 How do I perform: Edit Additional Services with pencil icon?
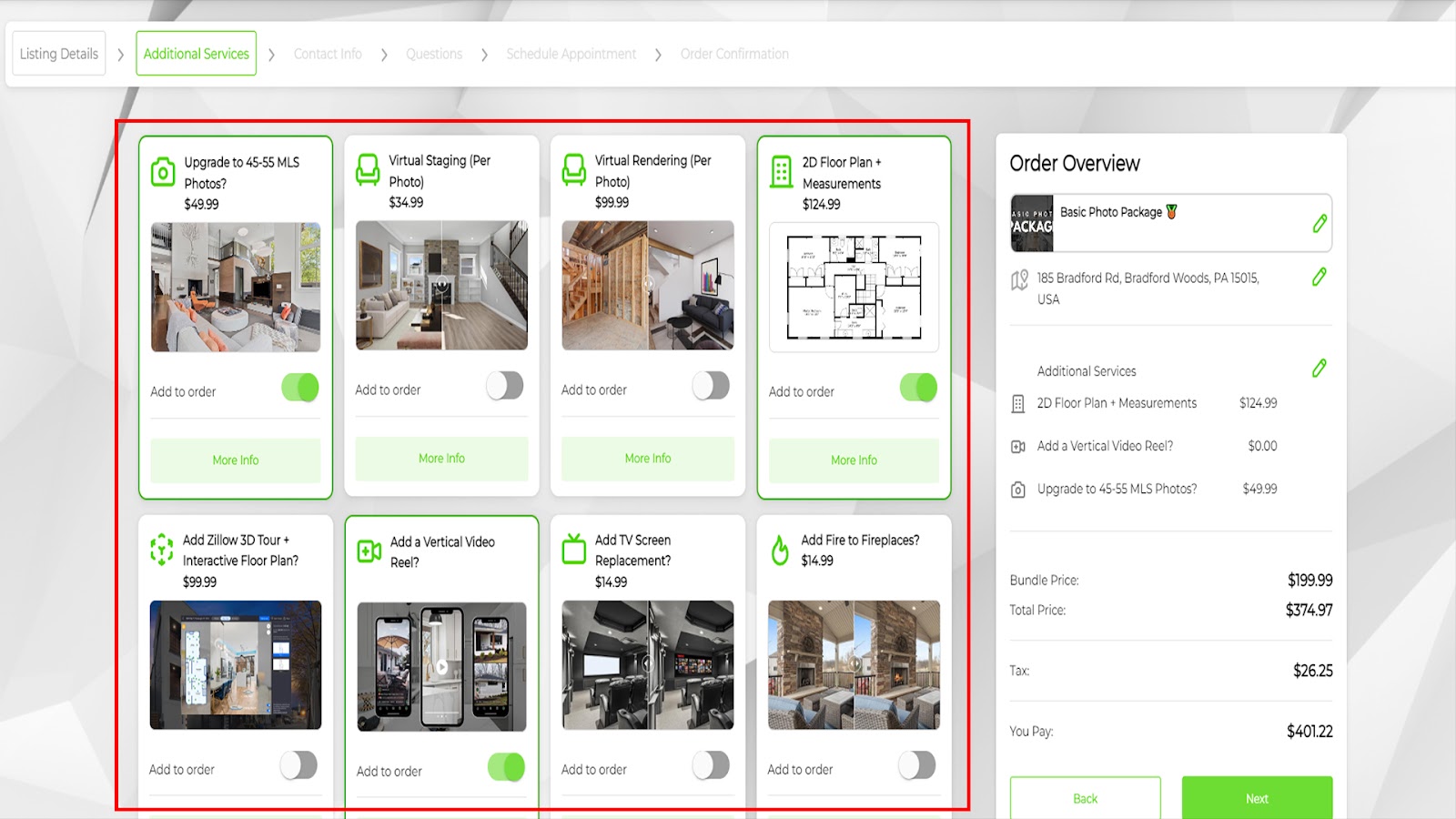coord(1319,369)
